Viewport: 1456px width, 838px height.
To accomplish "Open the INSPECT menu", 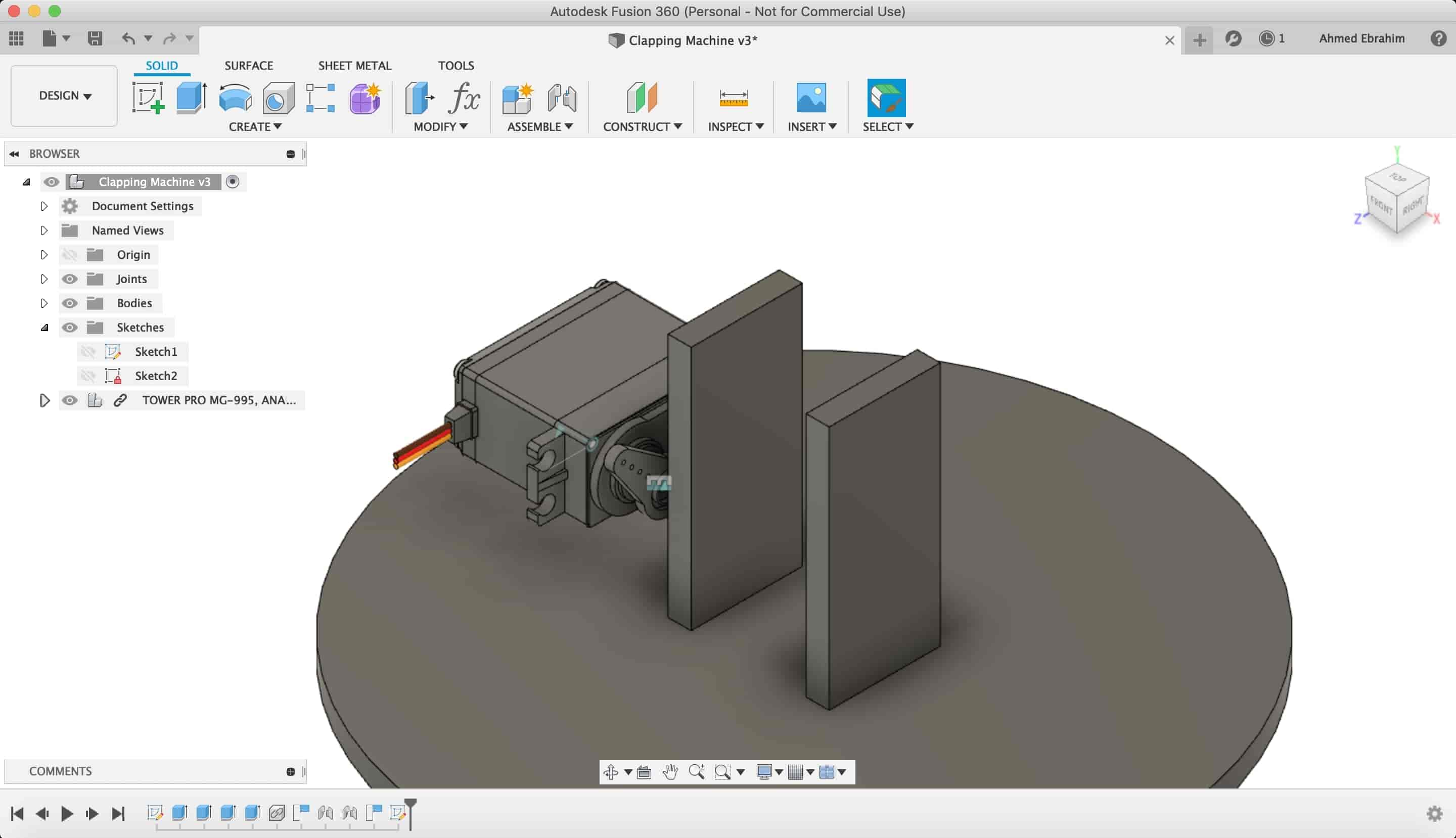I will point(736,127).
